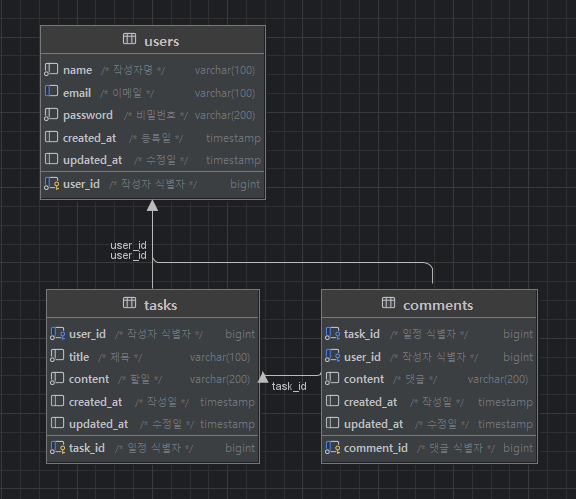
Task: Select updated_at label in users table
Action: click(93, 160)
